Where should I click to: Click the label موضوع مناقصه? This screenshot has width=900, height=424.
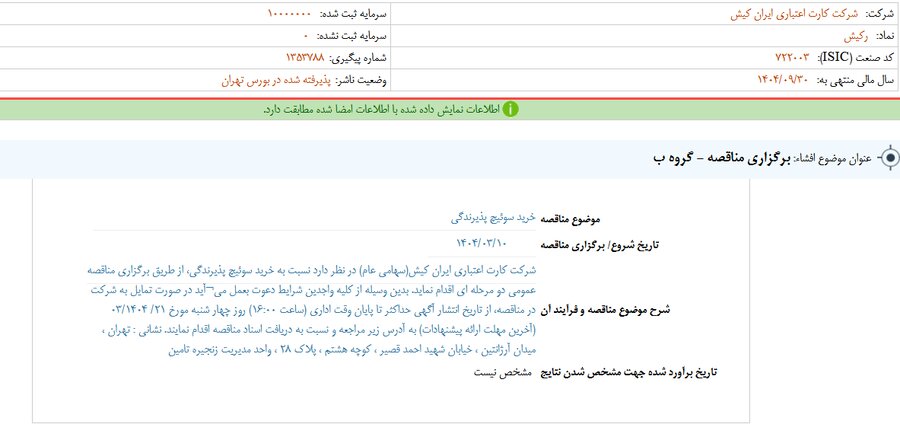click(569, 220)
